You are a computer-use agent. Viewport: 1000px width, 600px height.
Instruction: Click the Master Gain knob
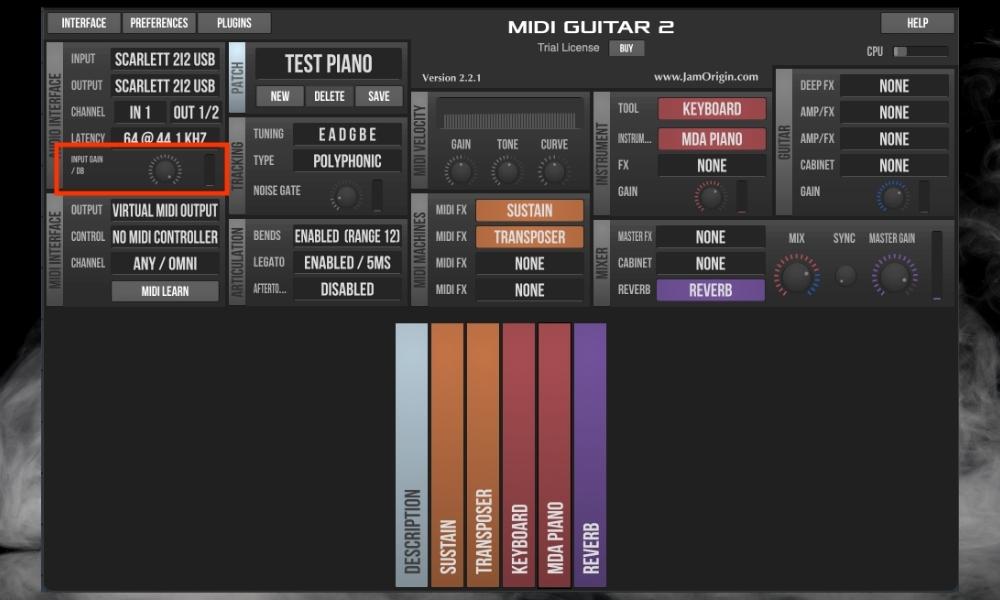click(x=894, y=275)
